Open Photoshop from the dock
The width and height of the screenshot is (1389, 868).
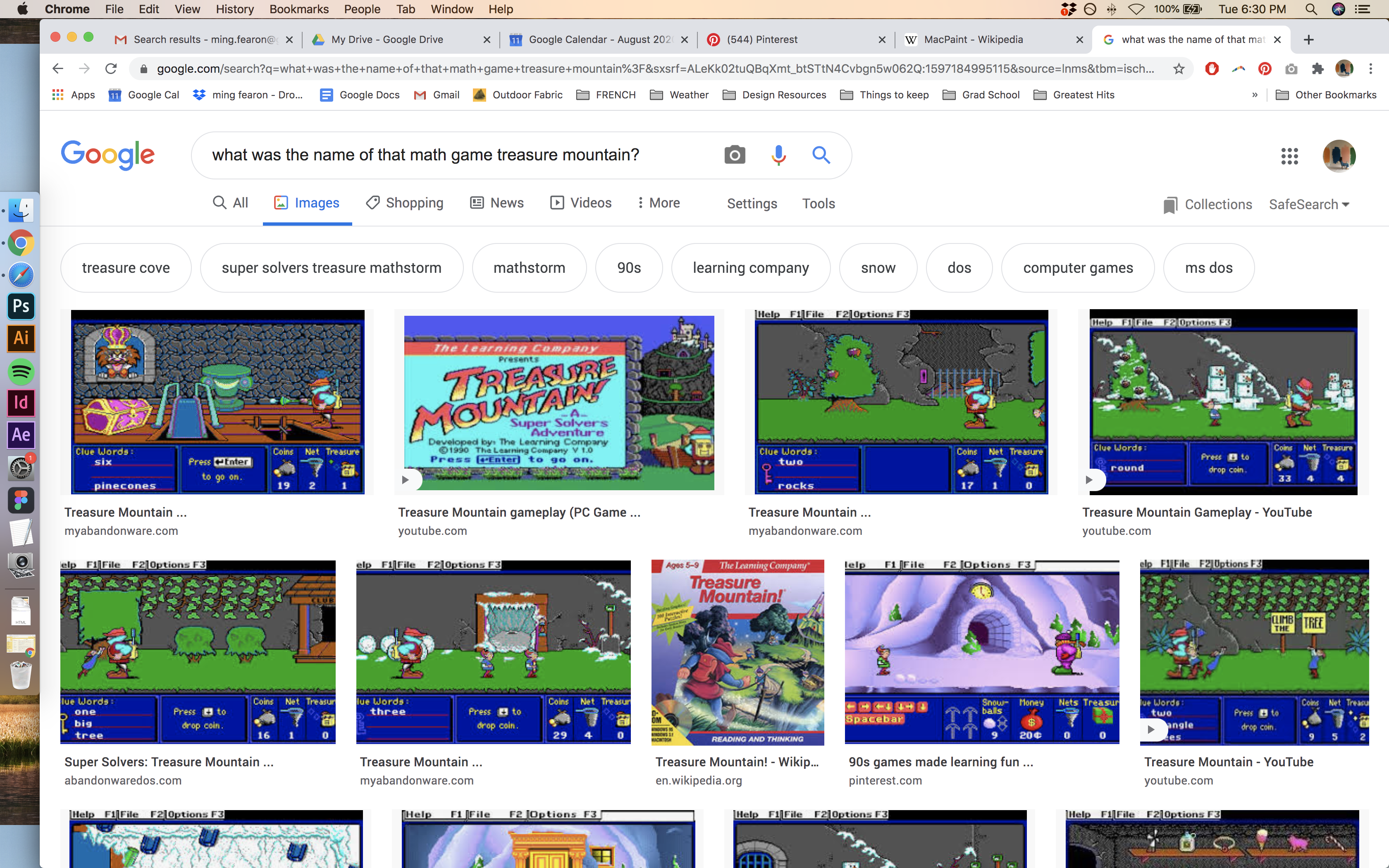click(x=21, y=306)
